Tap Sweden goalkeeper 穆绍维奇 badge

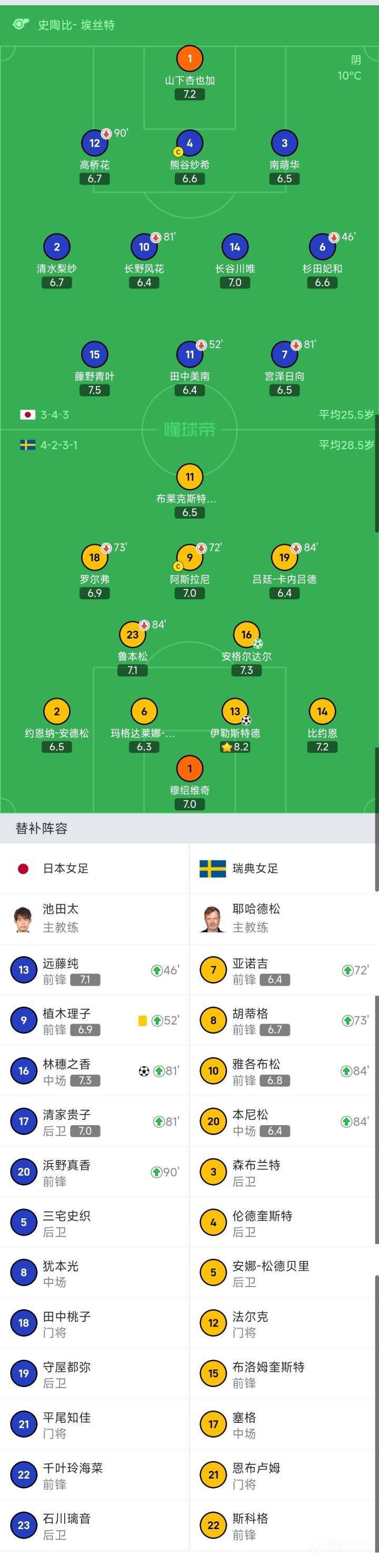coord(189,768)
